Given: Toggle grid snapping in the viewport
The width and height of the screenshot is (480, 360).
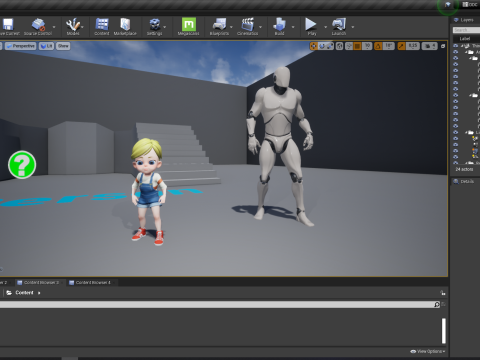Looking at the screenshot, I should point(357,46).
